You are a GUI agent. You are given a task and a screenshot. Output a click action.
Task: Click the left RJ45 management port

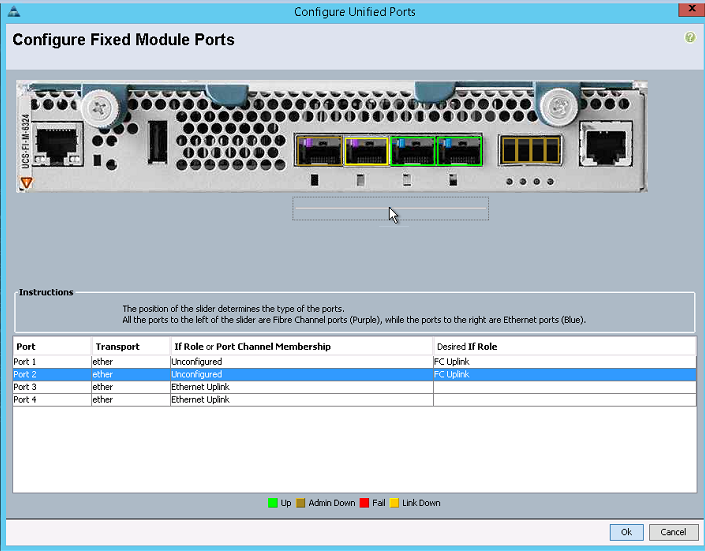[x=58, y=144]
